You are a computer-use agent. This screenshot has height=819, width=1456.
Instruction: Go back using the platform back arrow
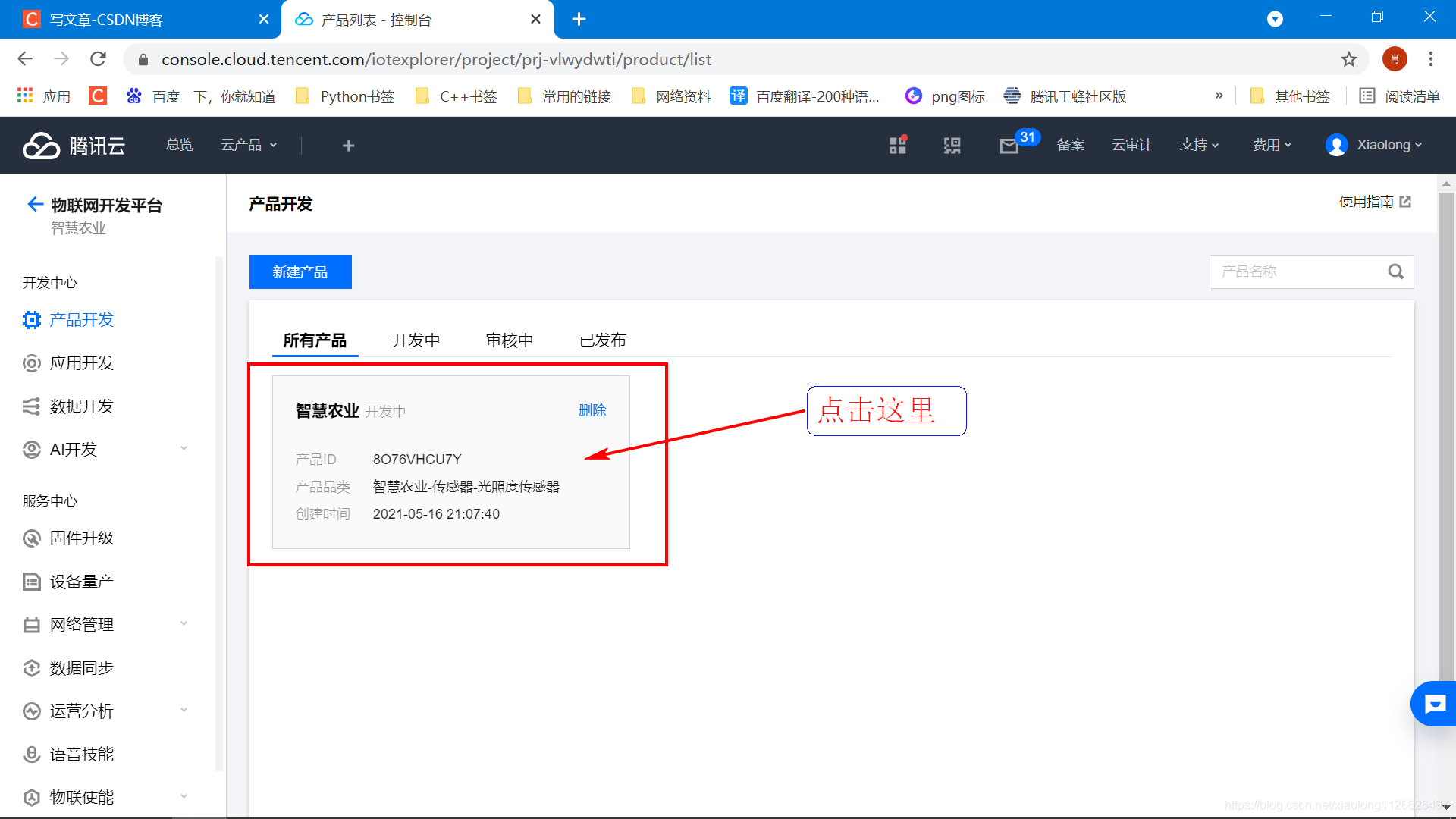[35, 204]
